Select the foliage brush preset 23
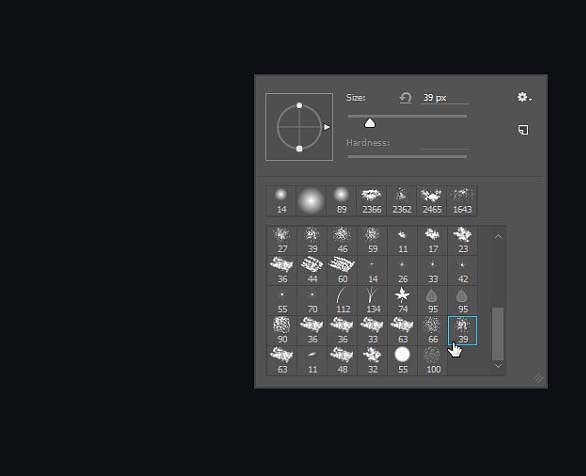Image resolution: width=586 pixels, height=476 pixels. tap(463, 241)
